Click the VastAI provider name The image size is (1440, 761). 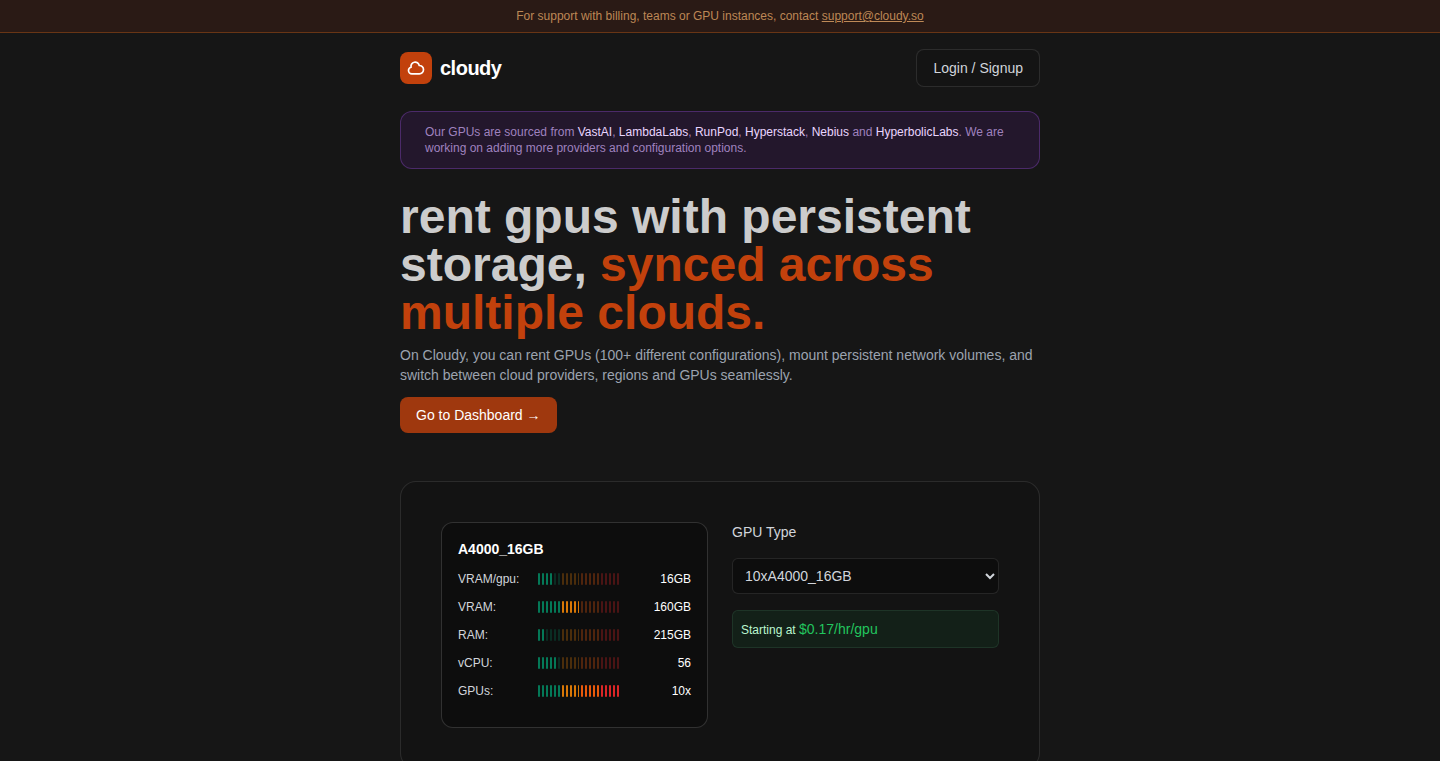pyautogui.click(x=595, y=132)
